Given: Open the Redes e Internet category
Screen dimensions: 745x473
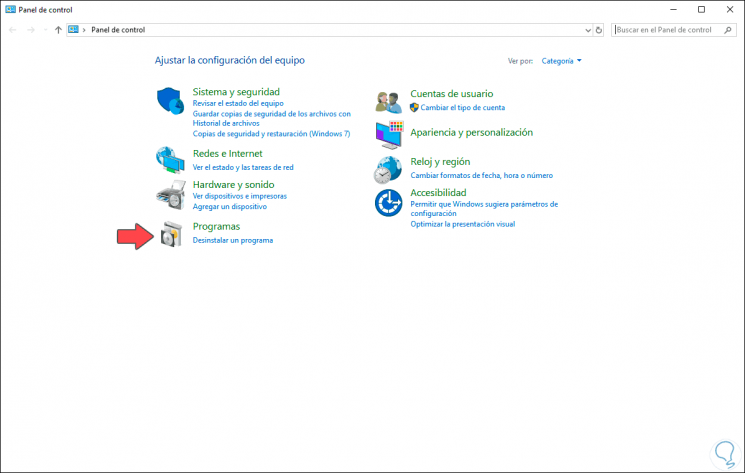Looking at the screenshot, I should click(228, 153).
